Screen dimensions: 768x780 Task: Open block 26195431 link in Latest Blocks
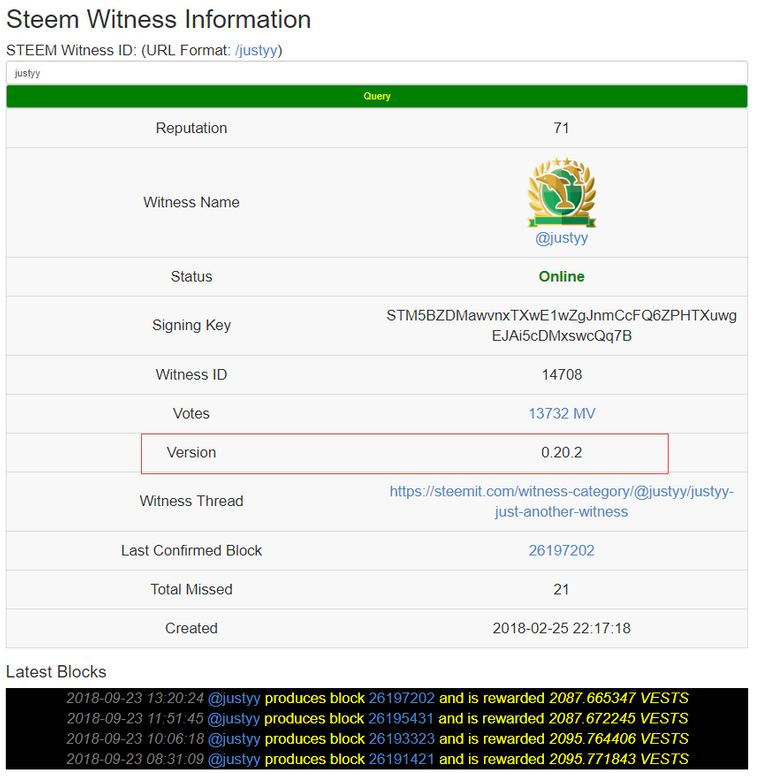(400, 718)
